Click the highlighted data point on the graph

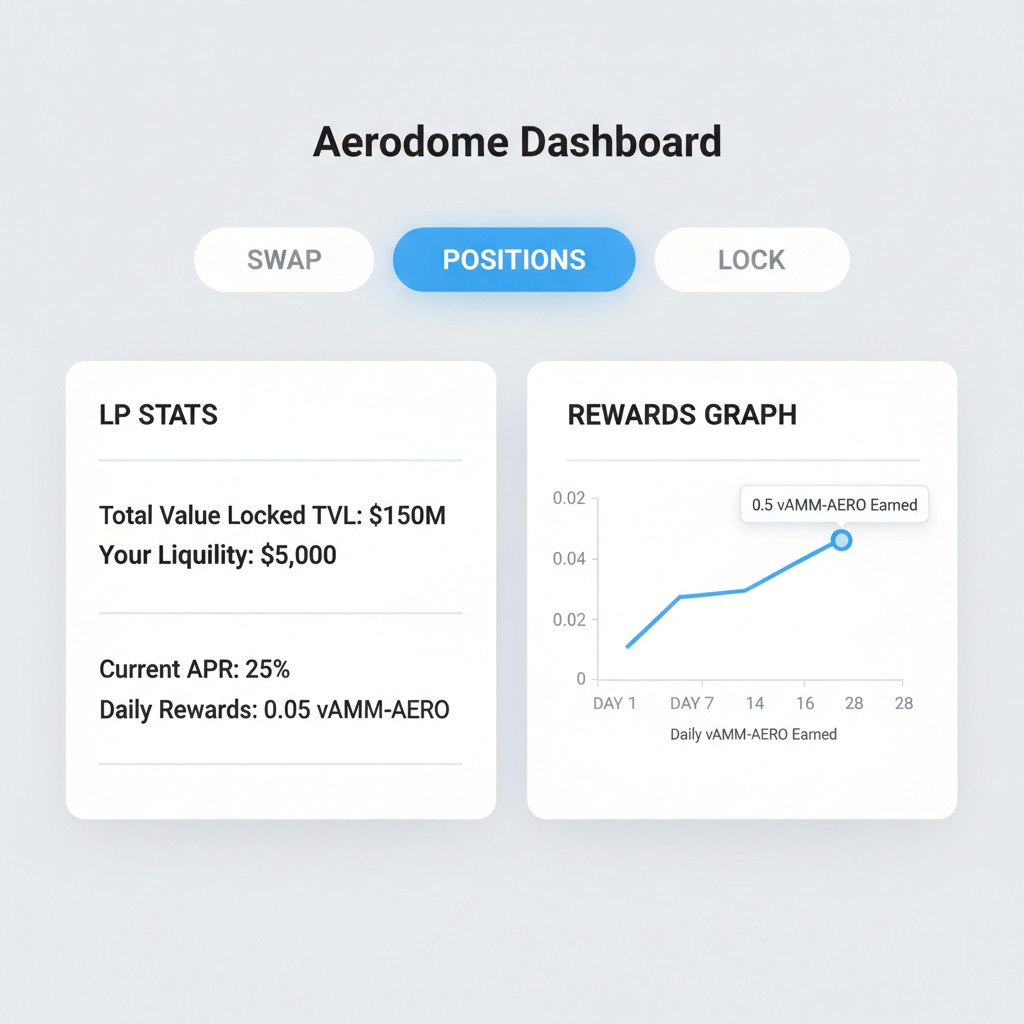(x=841, y=540)
